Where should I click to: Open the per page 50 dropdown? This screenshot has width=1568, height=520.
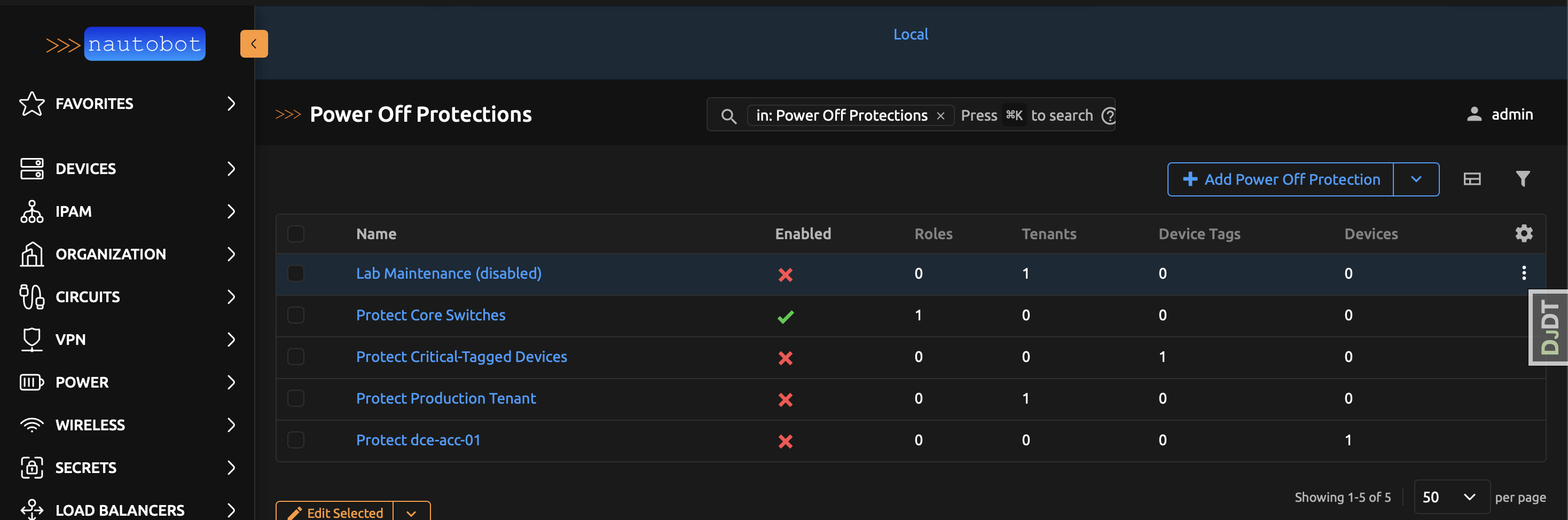tap(1452, 498)
